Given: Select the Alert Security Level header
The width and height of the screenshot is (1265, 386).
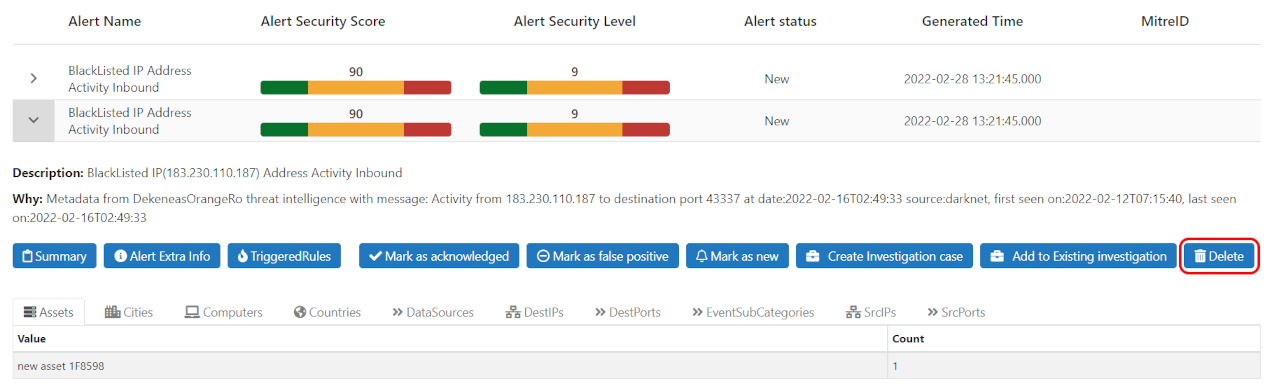Looking at the screenshot, I should point(575,21).
